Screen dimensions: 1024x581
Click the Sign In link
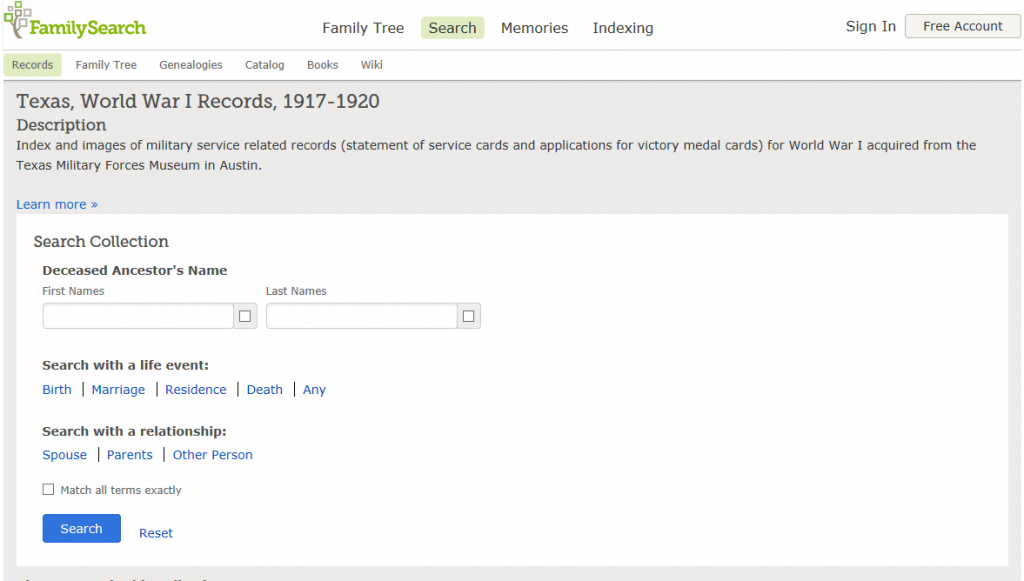click(871, 26)
